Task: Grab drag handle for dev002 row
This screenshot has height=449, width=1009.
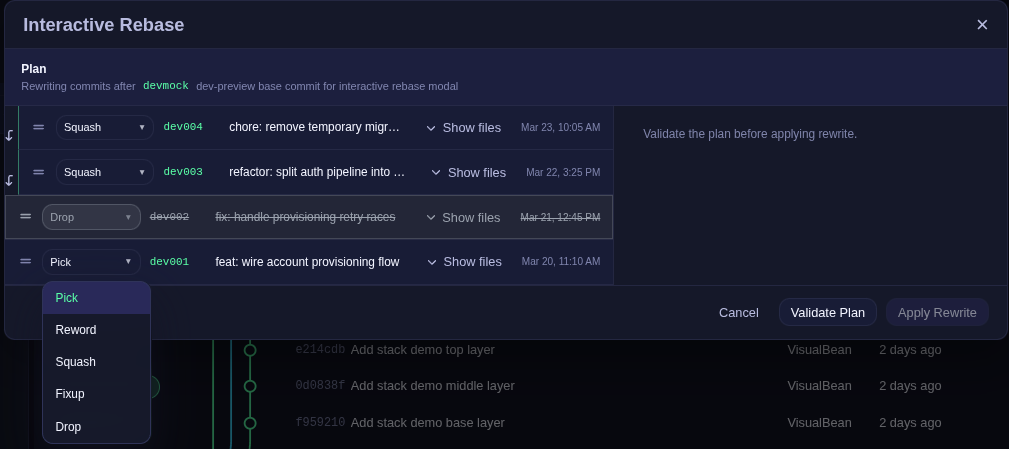Action: point(25,217)
